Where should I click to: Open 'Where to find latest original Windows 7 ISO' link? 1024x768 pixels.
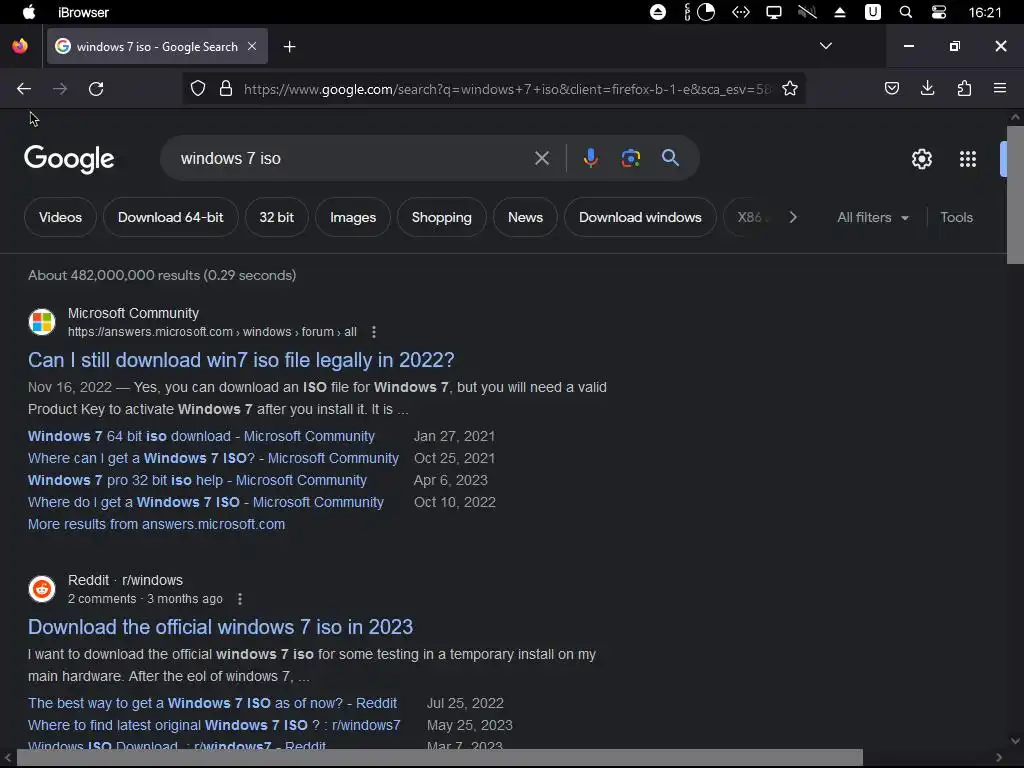point(214,726)
